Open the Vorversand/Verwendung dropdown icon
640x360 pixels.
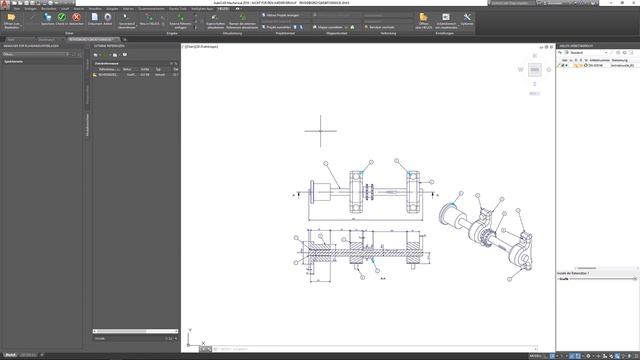[126, 18]
